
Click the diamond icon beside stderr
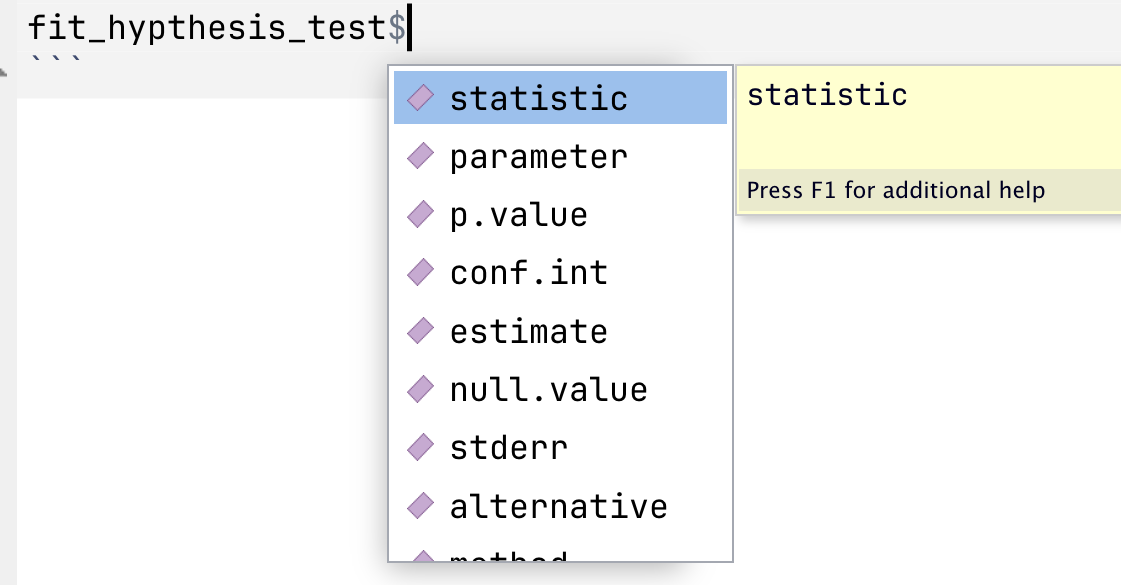(x=421, y=446)
